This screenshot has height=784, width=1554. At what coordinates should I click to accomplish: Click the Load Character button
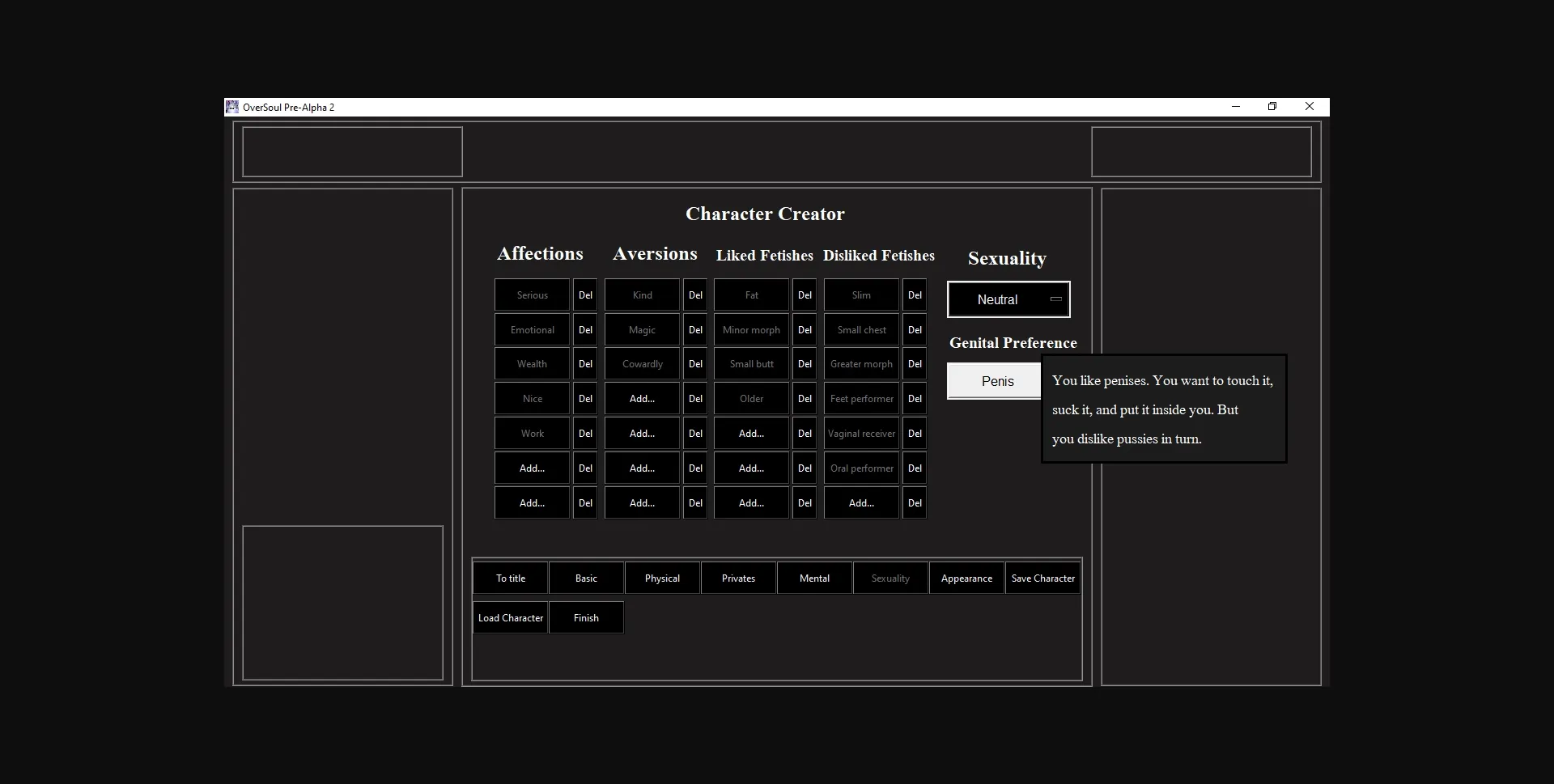511,618
